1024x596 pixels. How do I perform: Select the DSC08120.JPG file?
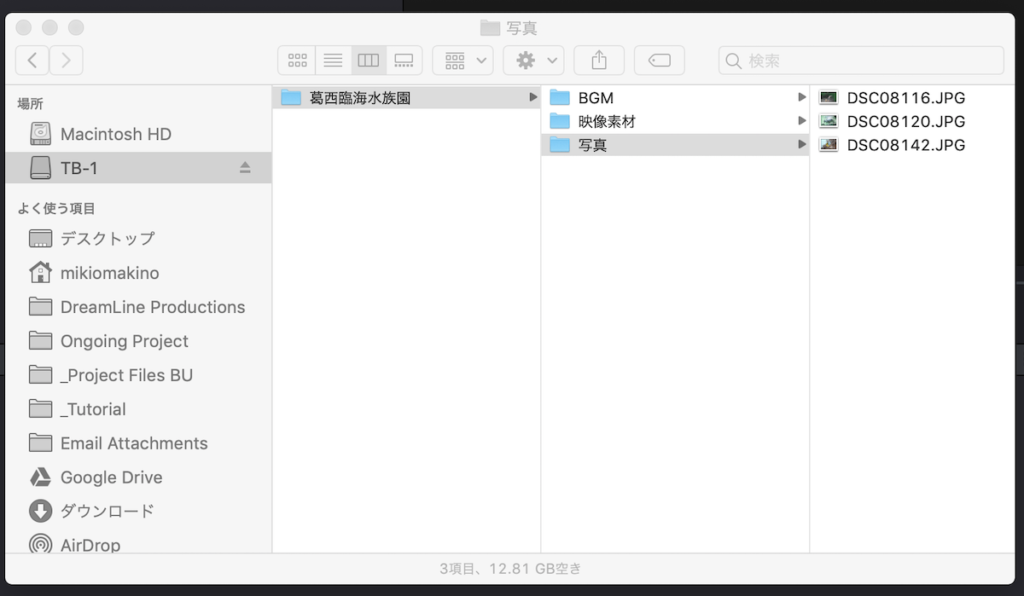tap(905, 121)
